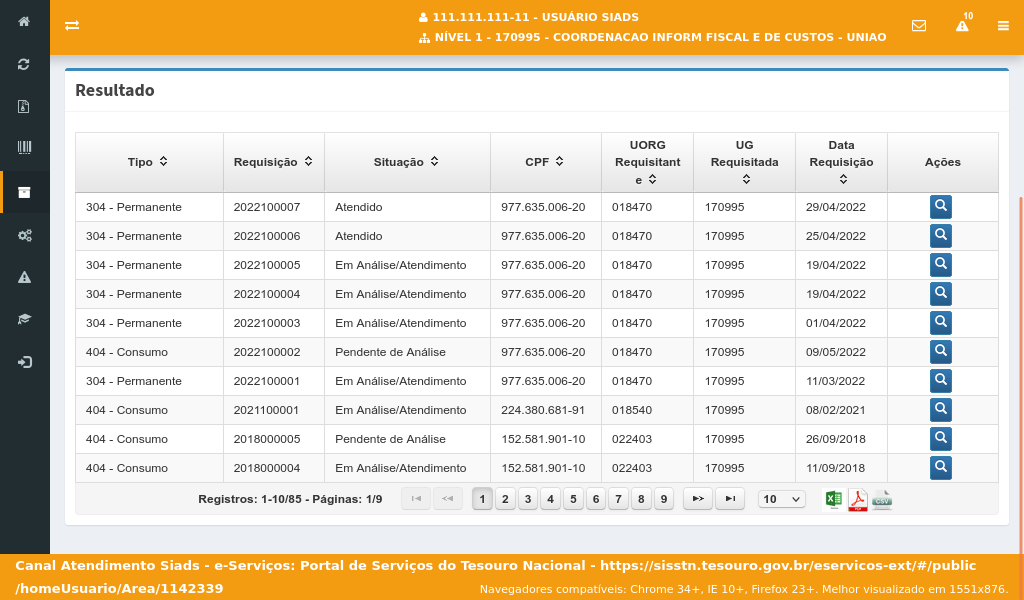View details of requisition 2018000005
Viewport: 1024px width, 600px height.
pyautogui.click(x=940, y=439)
